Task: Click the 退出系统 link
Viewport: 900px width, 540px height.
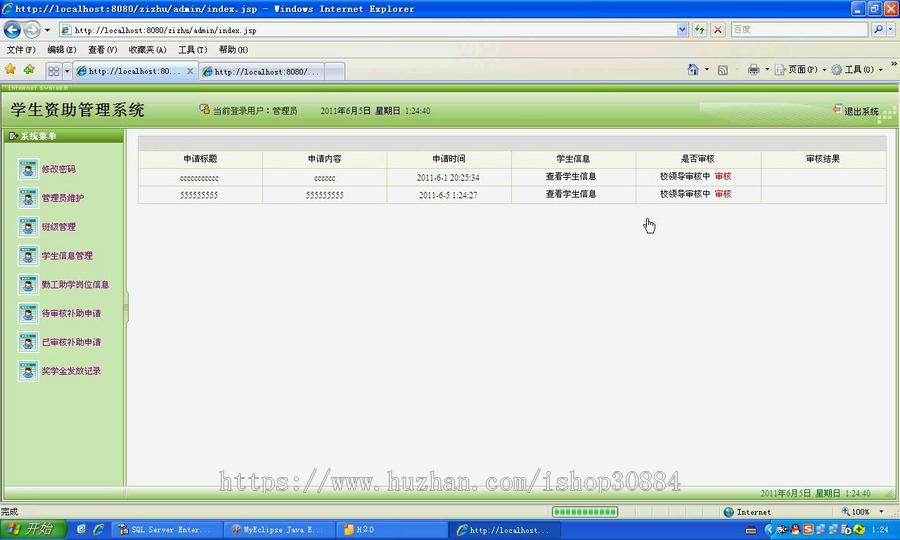Action: (x=861, y=111)
